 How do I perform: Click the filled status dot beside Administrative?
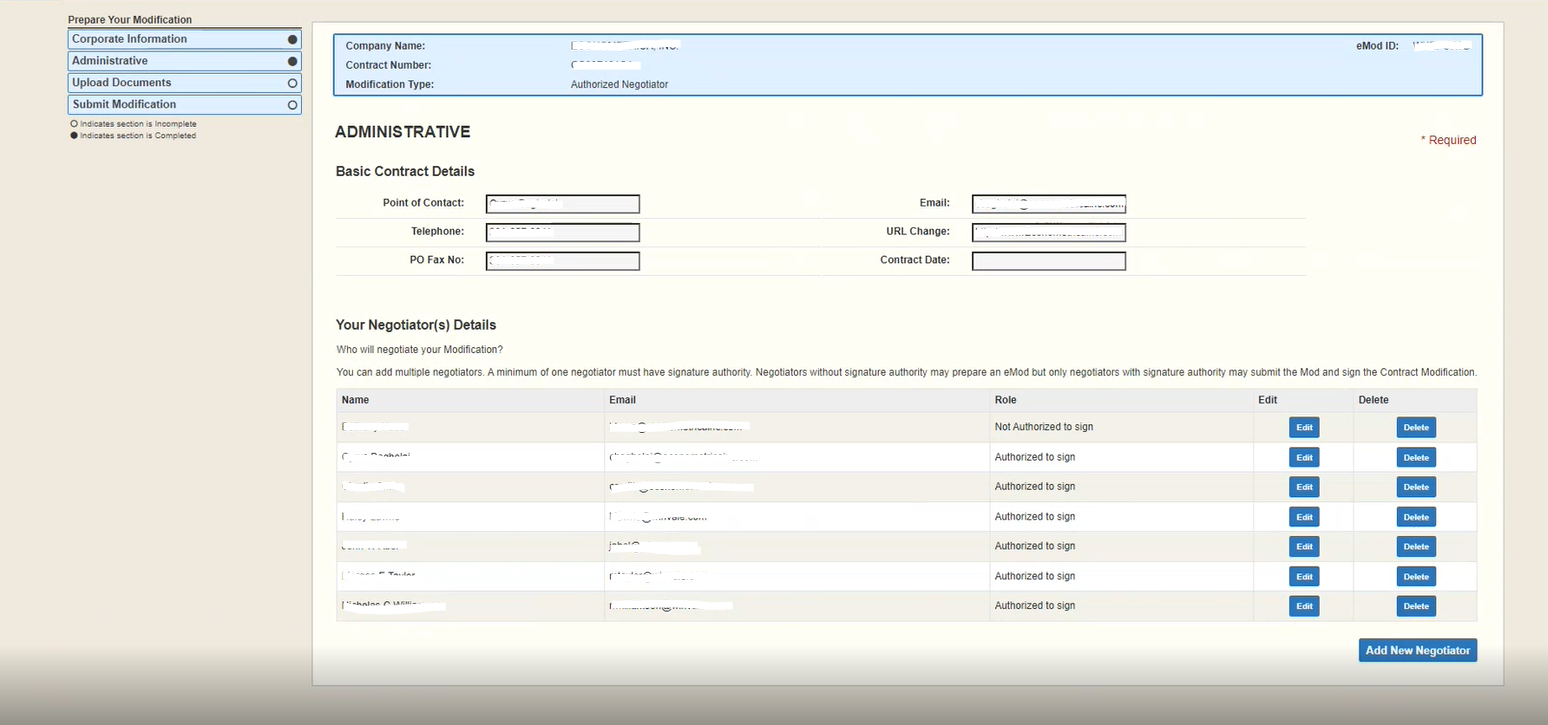(x=293, y=61)
